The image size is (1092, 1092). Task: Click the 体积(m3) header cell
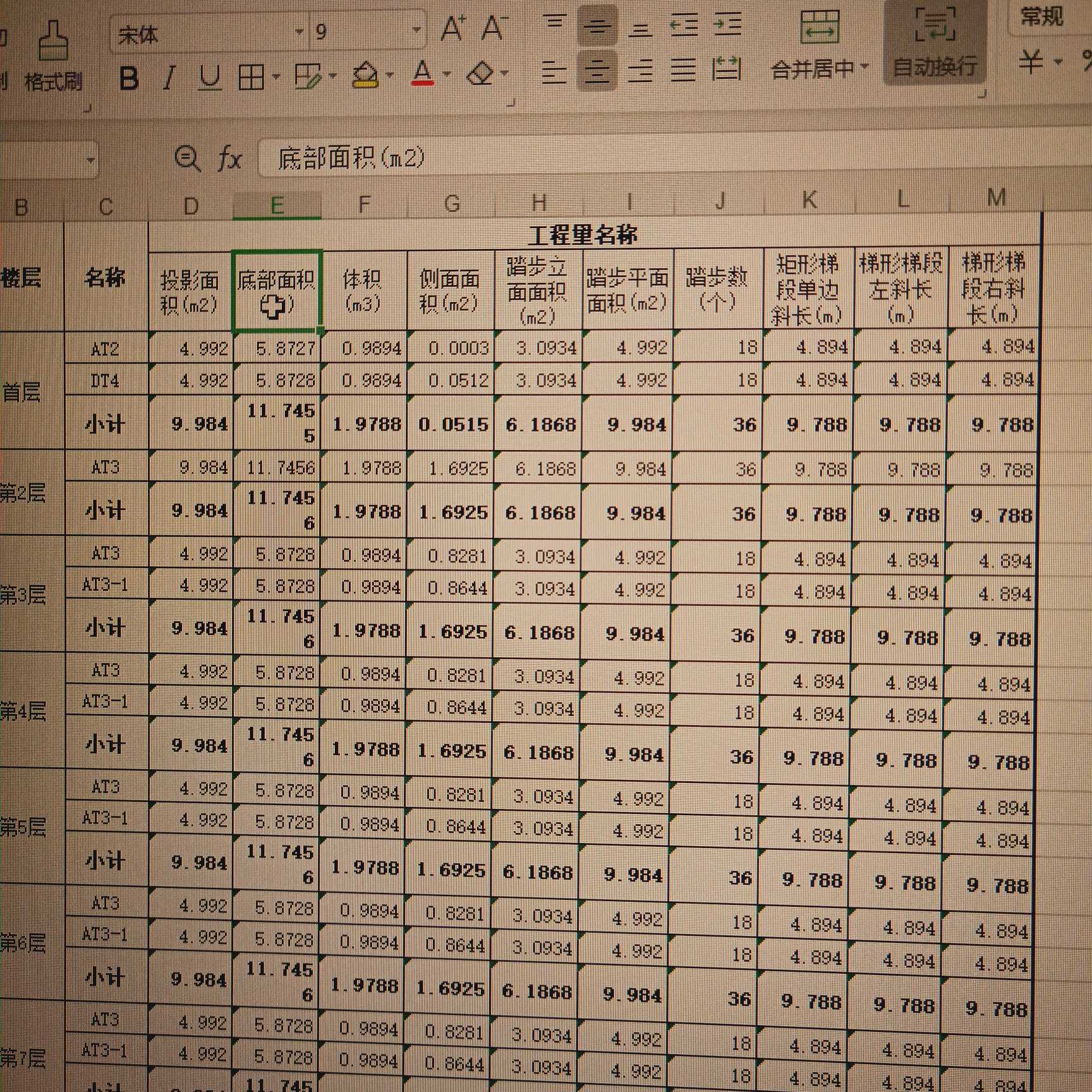point(363,291)
